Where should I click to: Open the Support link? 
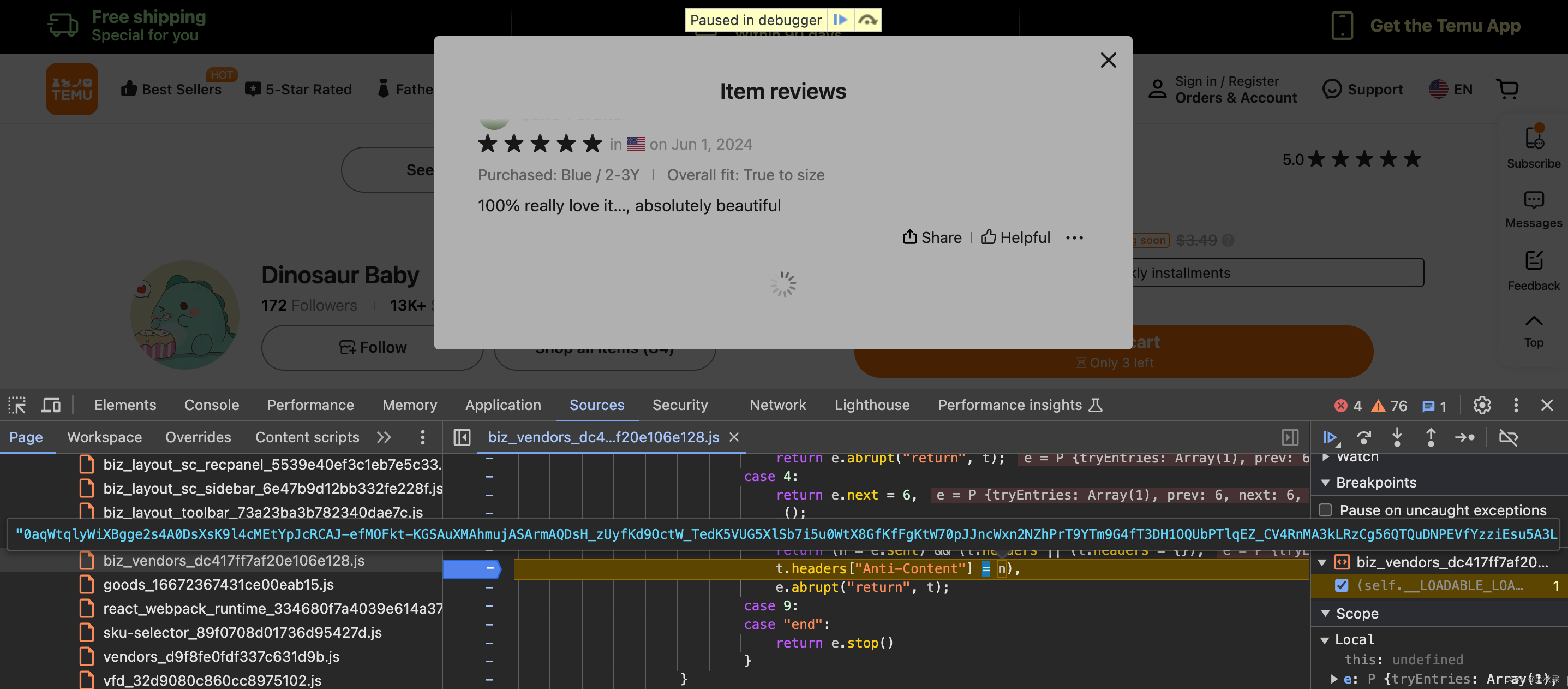(1363, 89)
